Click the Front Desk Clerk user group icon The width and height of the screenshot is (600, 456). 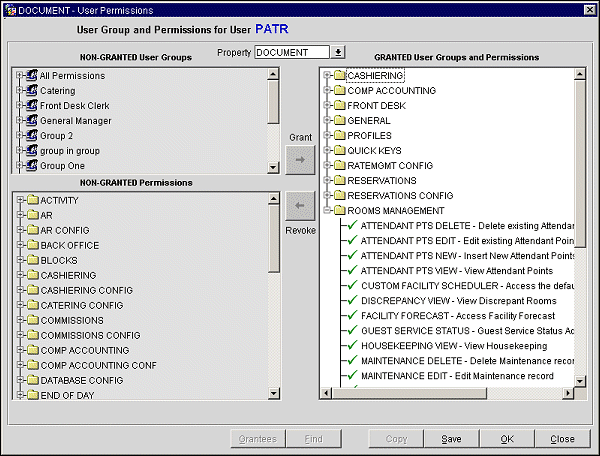coord(31,106)
